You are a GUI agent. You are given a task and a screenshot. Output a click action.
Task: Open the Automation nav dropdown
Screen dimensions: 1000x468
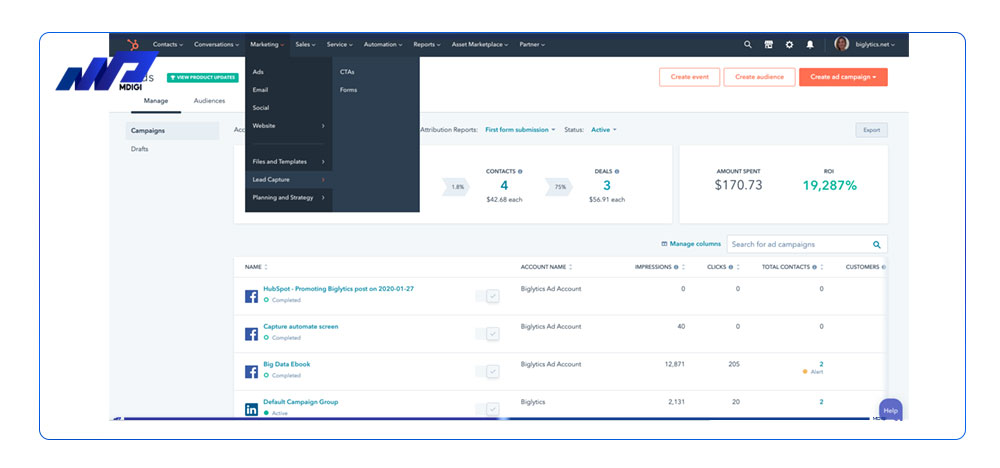pyautogui.click(x=383, y=45)
